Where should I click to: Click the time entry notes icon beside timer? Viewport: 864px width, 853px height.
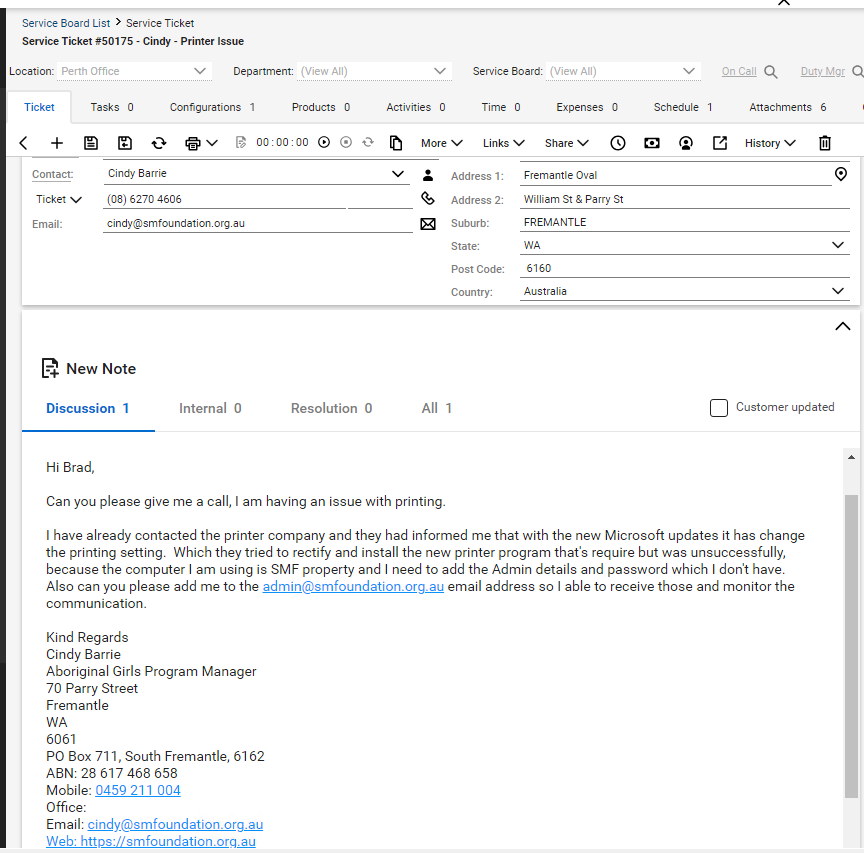pos(241,143)
